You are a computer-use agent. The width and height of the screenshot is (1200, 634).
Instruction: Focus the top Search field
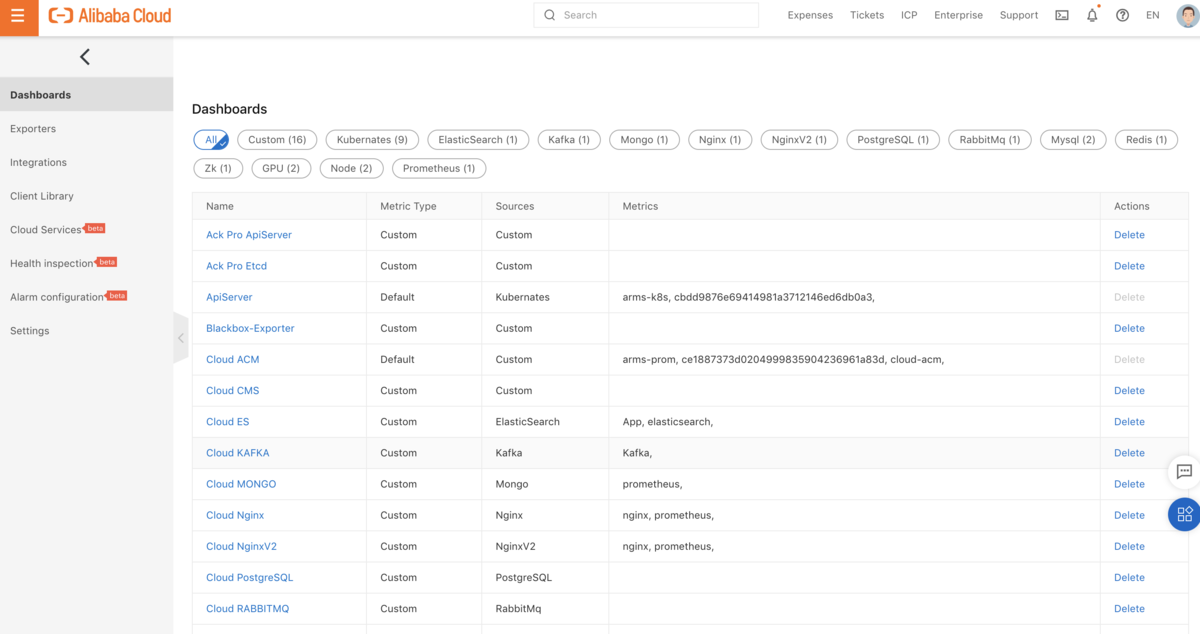tap(646, 15)
